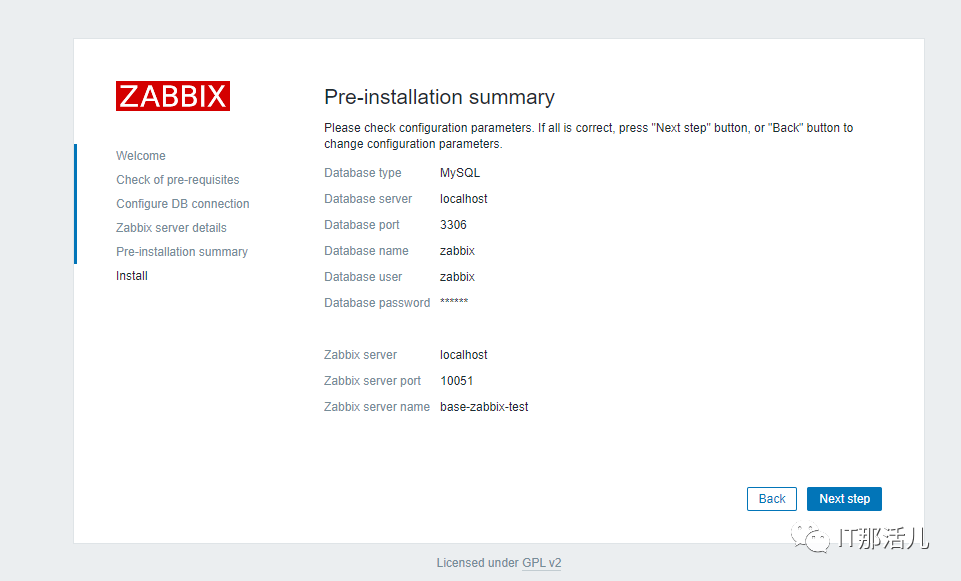
Task: Click the Next step button
Action: pyautogui.click(x=844, y=499)
